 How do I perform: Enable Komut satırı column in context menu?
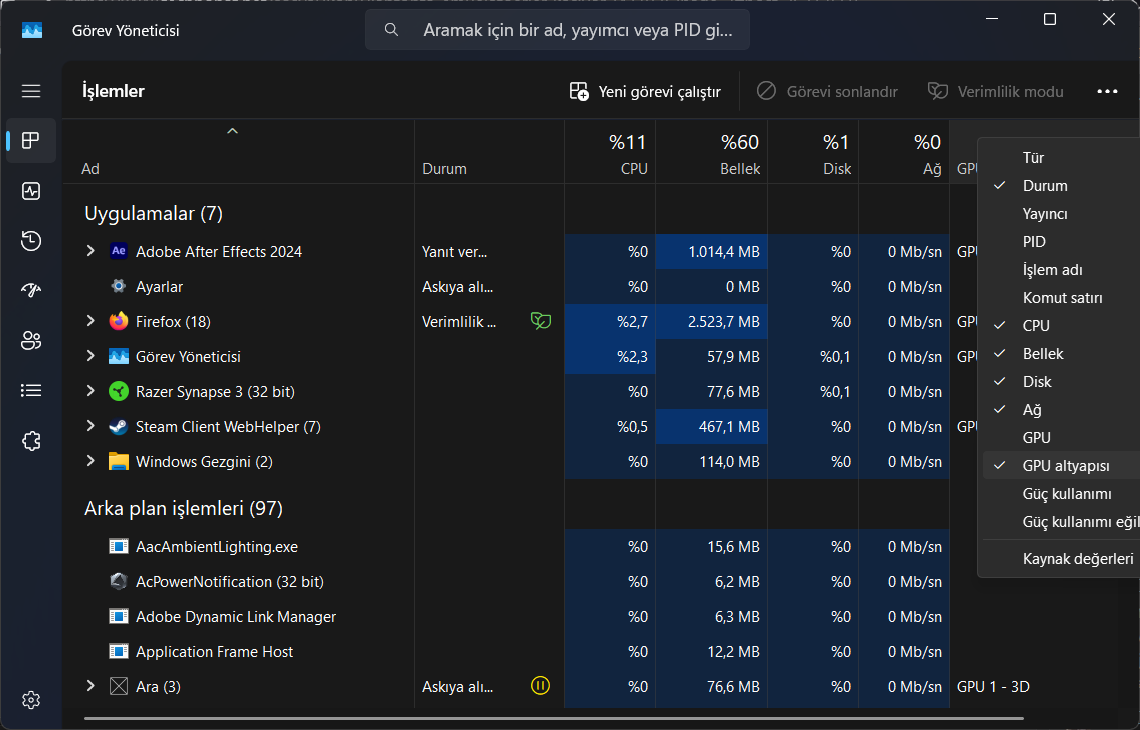click(1061, 298)
